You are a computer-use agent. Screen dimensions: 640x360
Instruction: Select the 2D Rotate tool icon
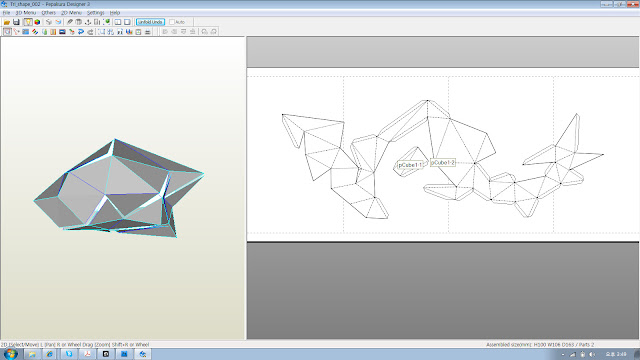point(16,31)
